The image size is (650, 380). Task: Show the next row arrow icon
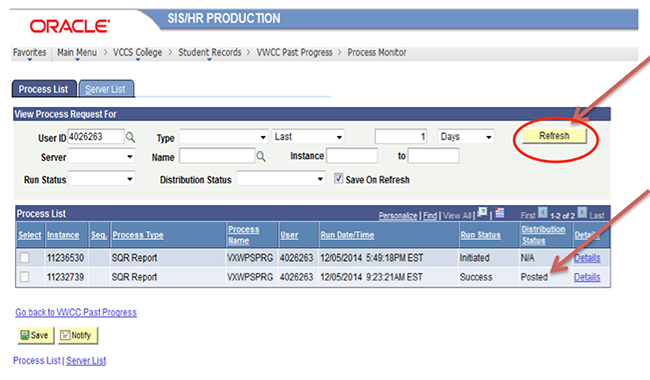pos(582,213)
